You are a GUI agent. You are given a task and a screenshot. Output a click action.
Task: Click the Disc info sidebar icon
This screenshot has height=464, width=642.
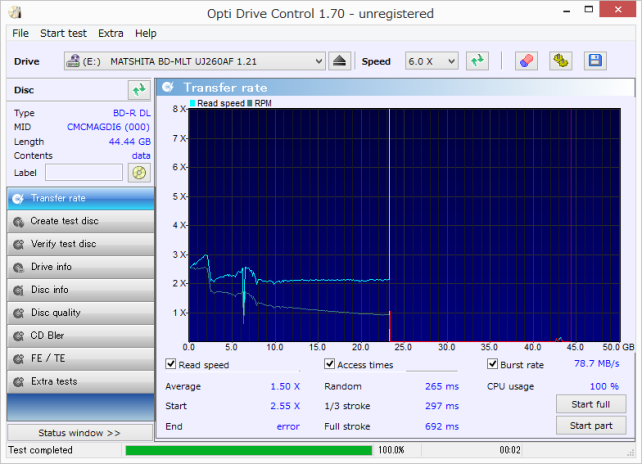click(18, 290)
